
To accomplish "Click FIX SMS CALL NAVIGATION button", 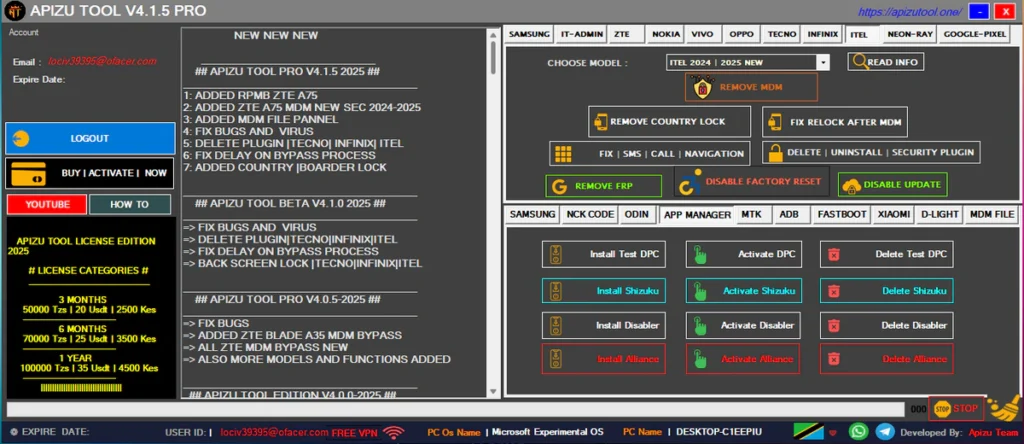I will point(650,153).
